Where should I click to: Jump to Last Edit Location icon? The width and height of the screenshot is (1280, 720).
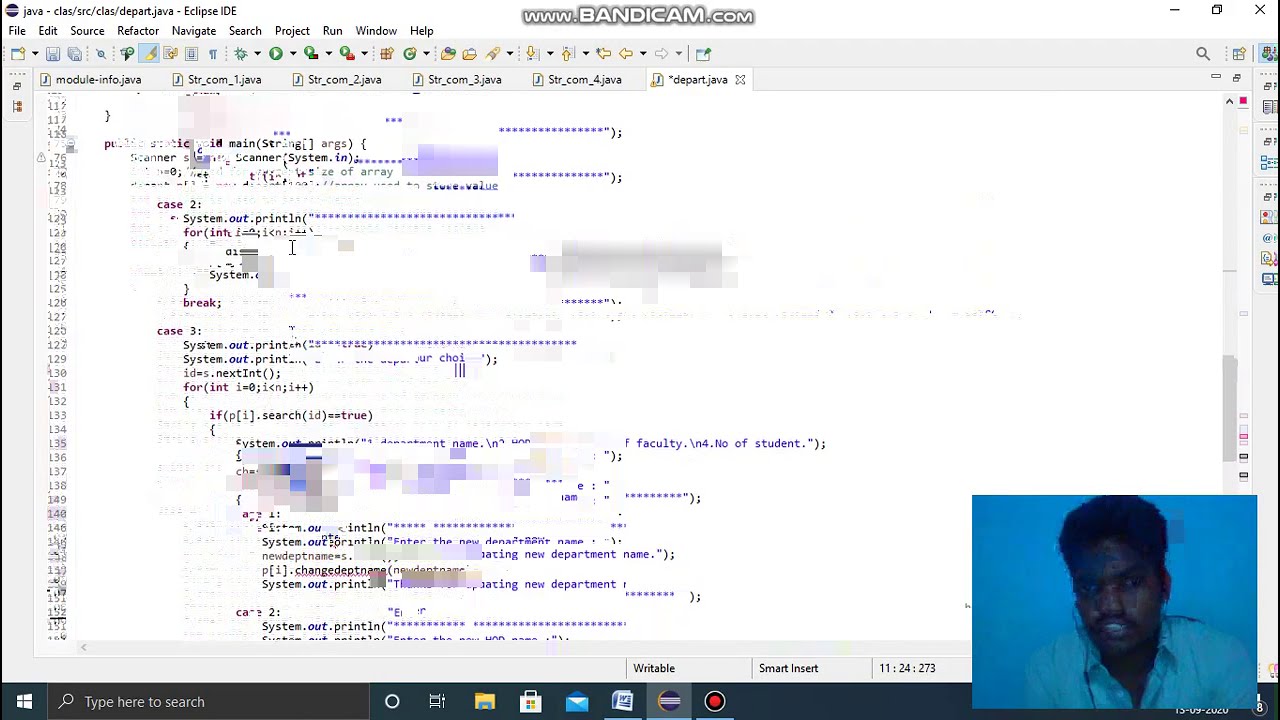pyautogui.click(x=603, y=53)
